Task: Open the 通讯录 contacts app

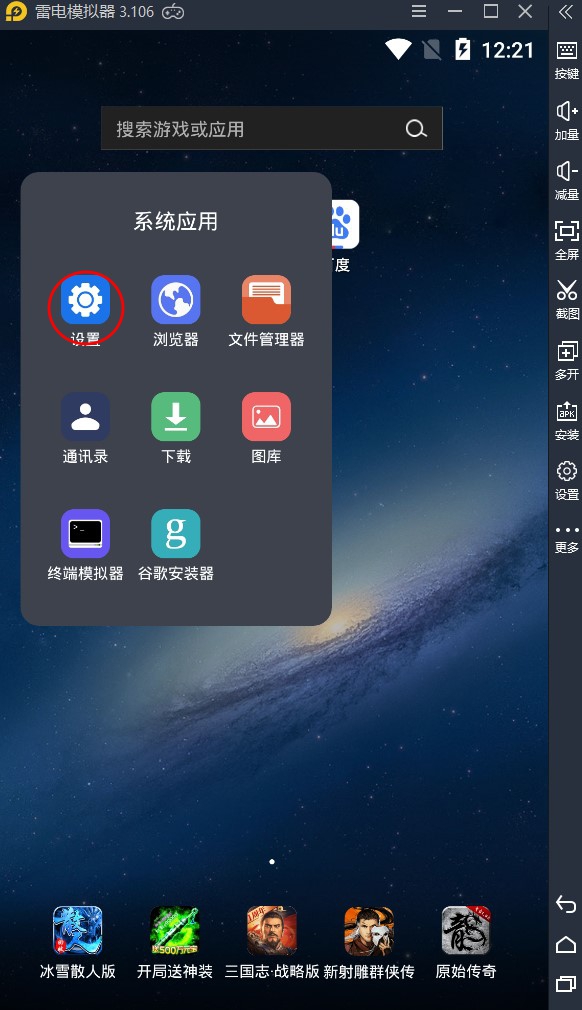Action: point(86,417)
